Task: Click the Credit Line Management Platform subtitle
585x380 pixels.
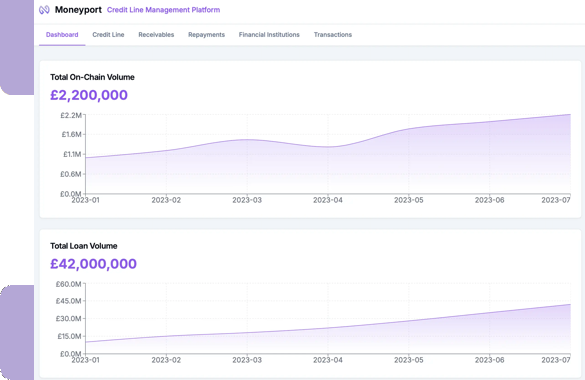Action: (163, 10)
